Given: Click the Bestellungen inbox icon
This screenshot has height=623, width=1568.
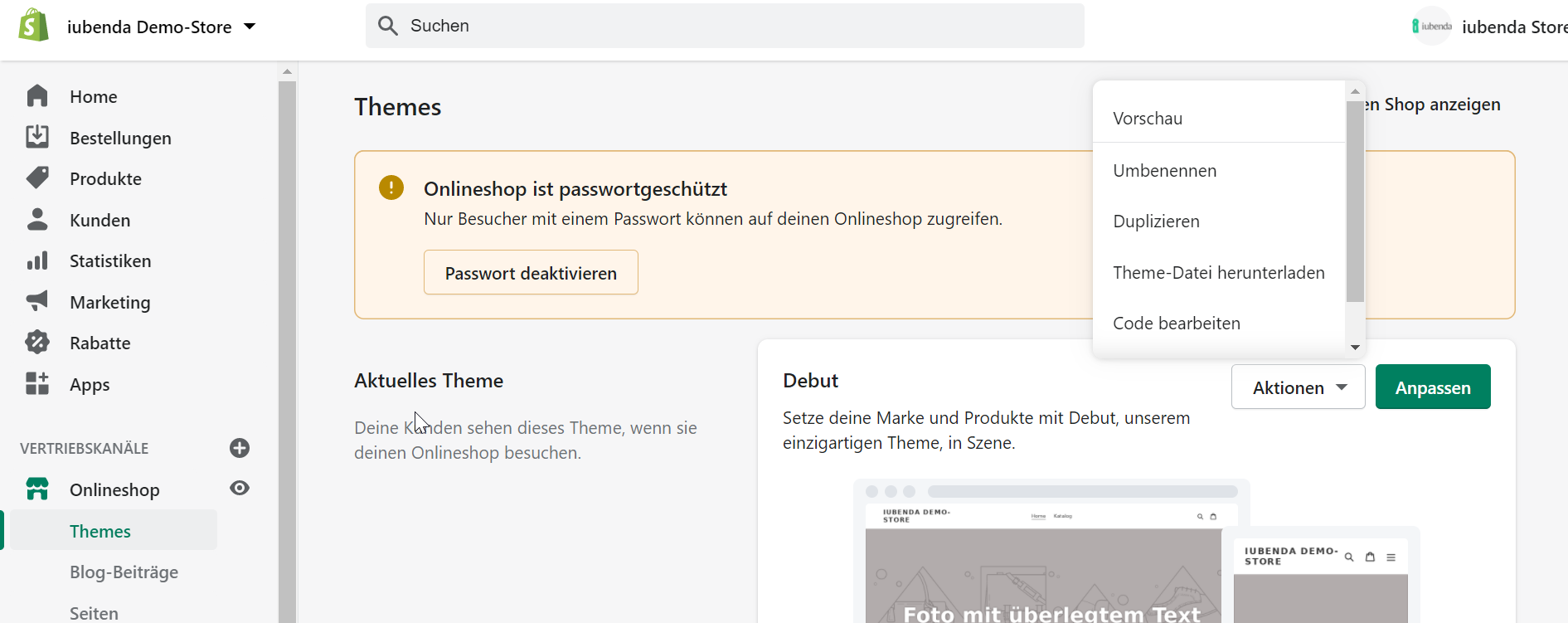Looking at the screenshot, I should click(37, 137).
